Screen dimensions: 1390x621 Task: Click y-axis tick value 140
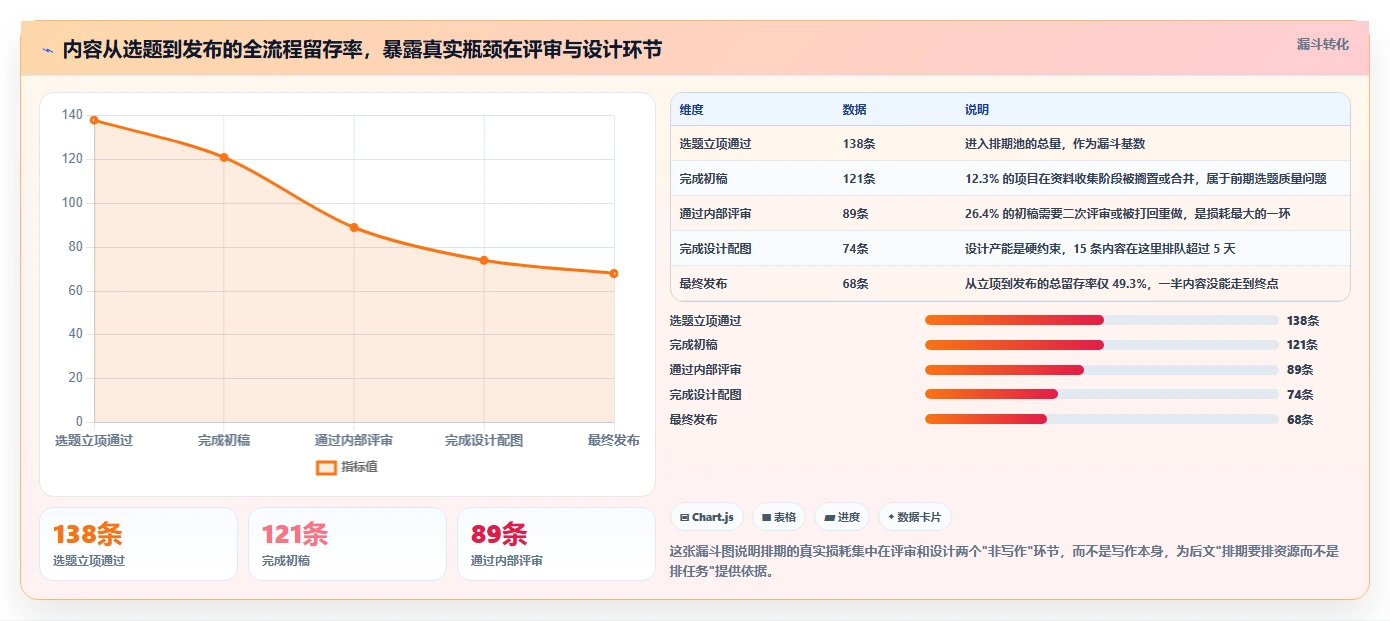72,115
